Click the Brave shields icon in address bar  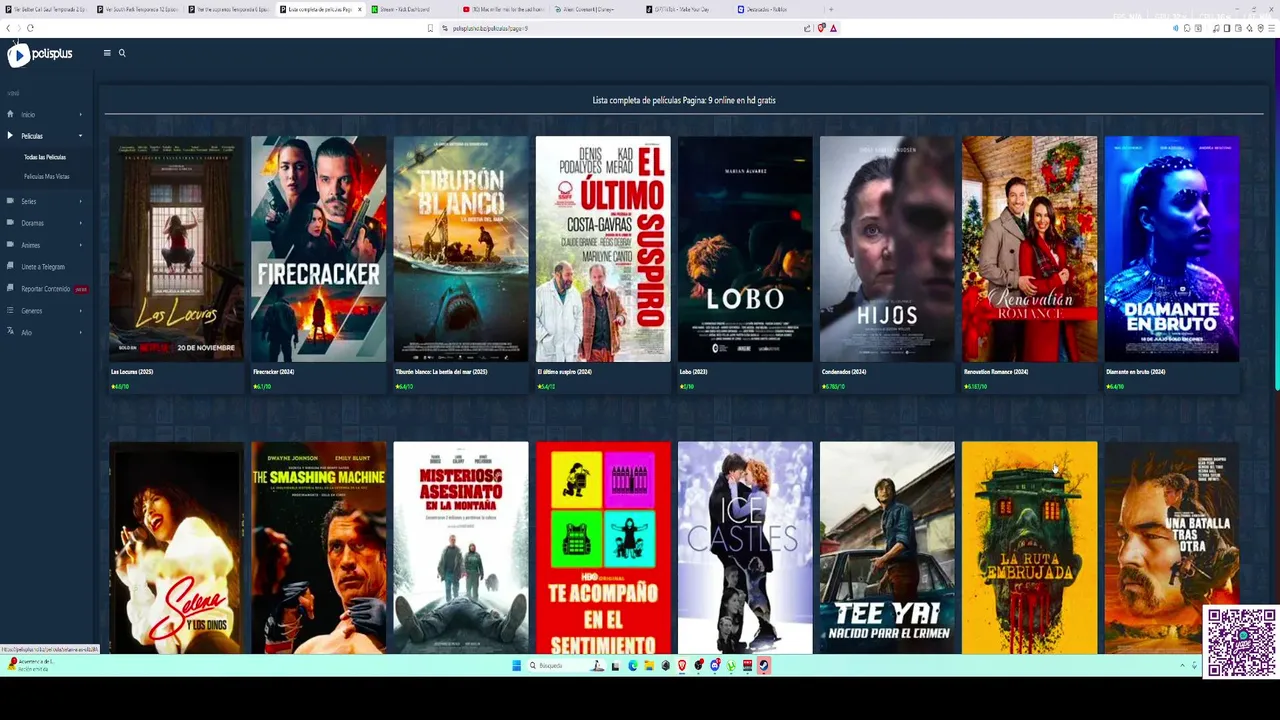(x=821, y=28)
